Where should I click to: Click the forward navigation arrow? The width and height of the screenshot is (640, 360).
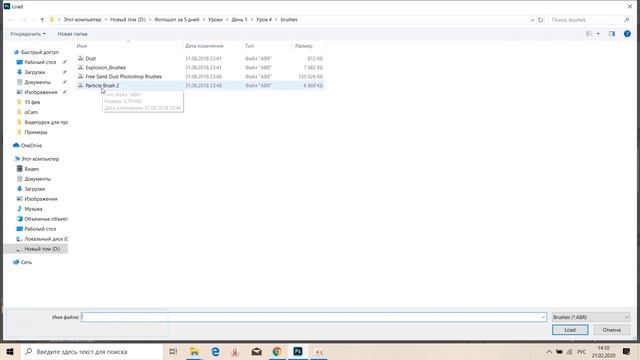pyautogui.click(x=24, y=20)
